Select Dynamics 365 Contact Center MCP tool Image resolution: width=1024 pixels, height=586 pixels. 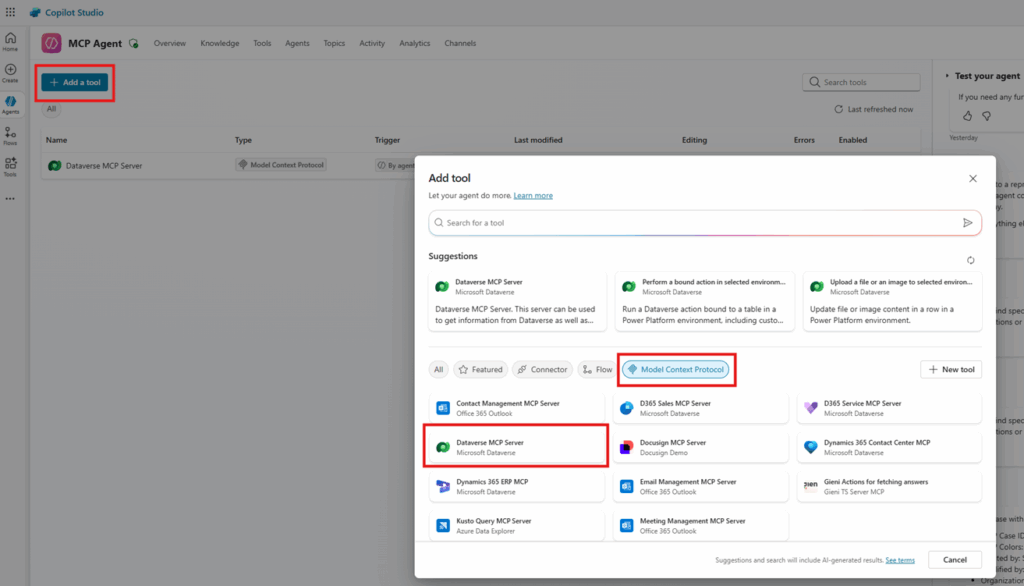coord(889,448)
